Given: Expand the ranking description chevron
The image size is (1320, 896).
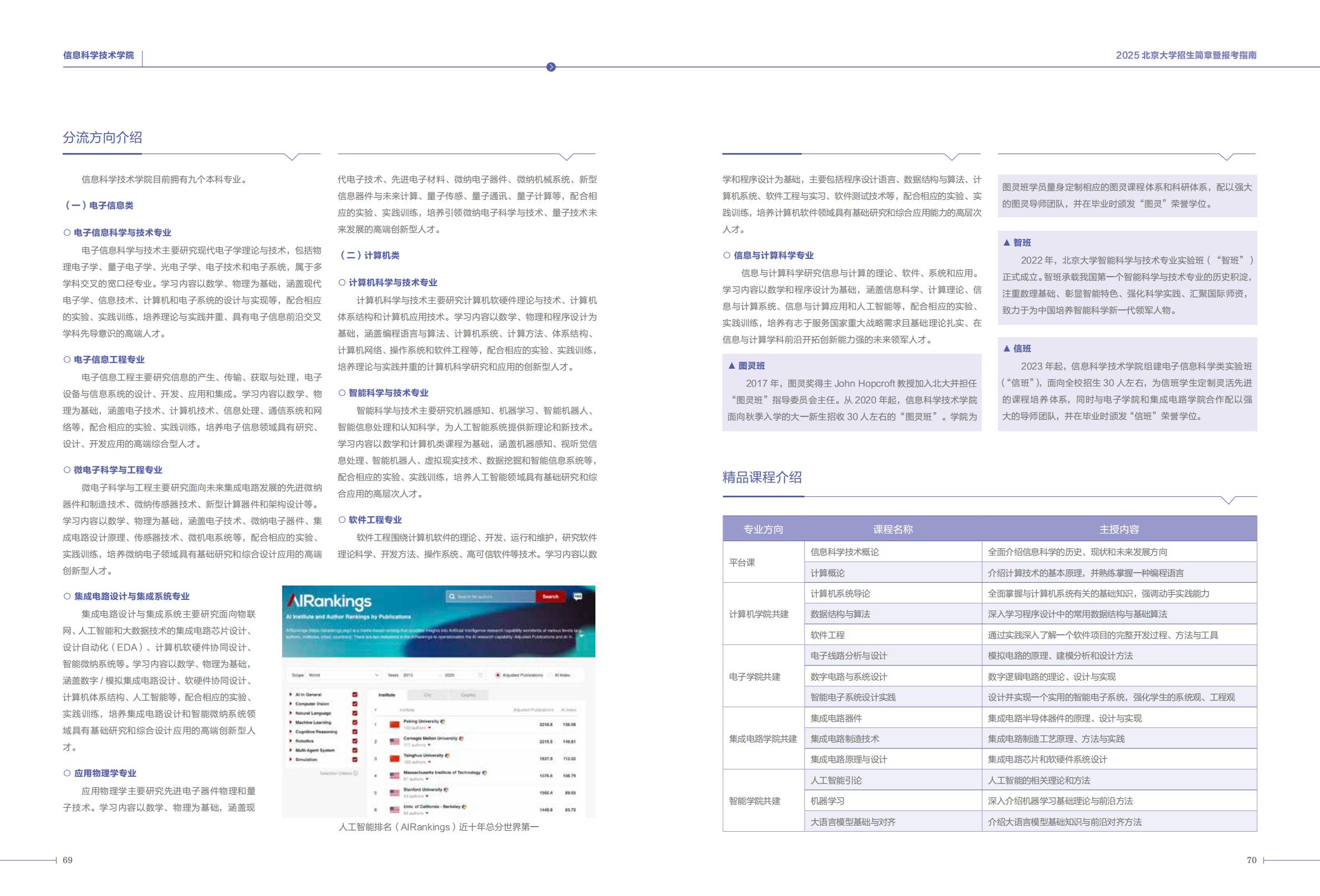Looking at the screenshot, I should point(582,637).
